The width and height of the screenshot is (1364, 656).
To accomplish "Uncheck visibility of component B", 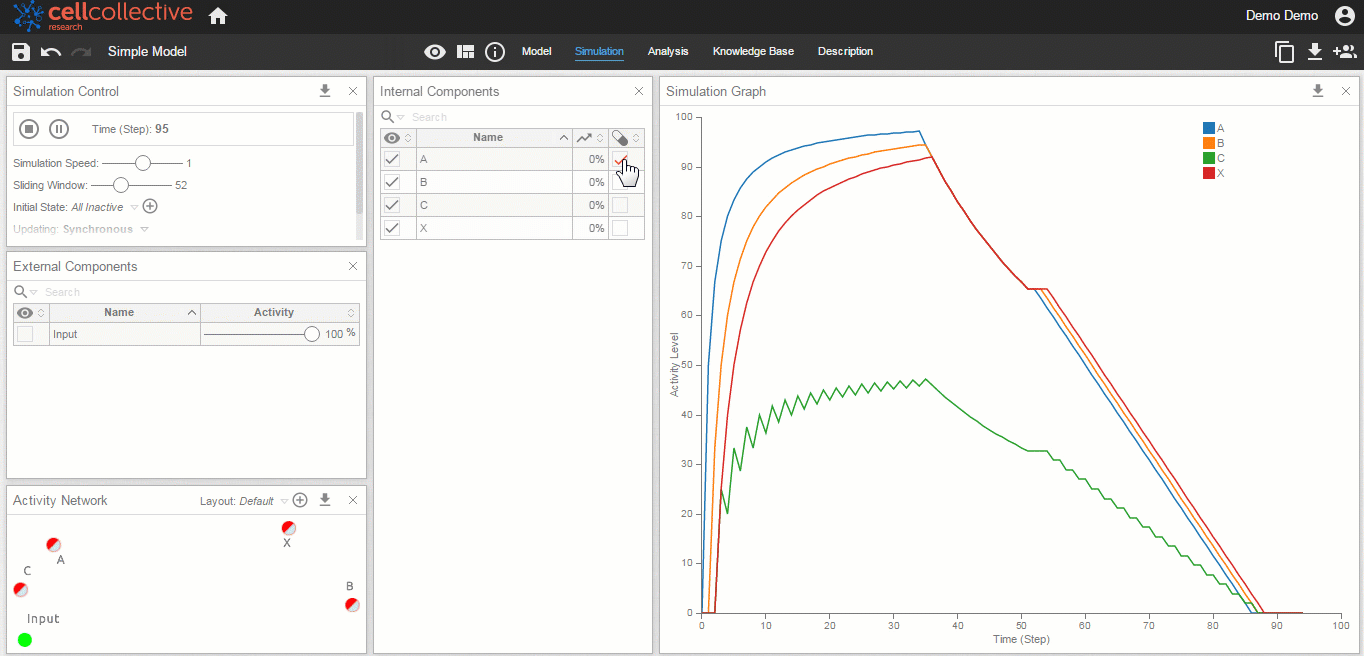I will click(x=392, y=183).
